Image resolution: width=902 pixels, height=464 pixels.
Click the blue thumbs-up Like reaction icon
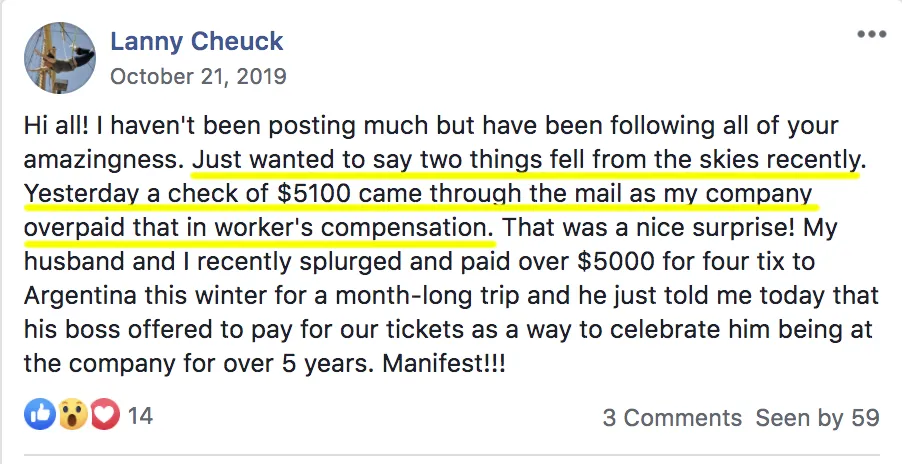[40, 415]
